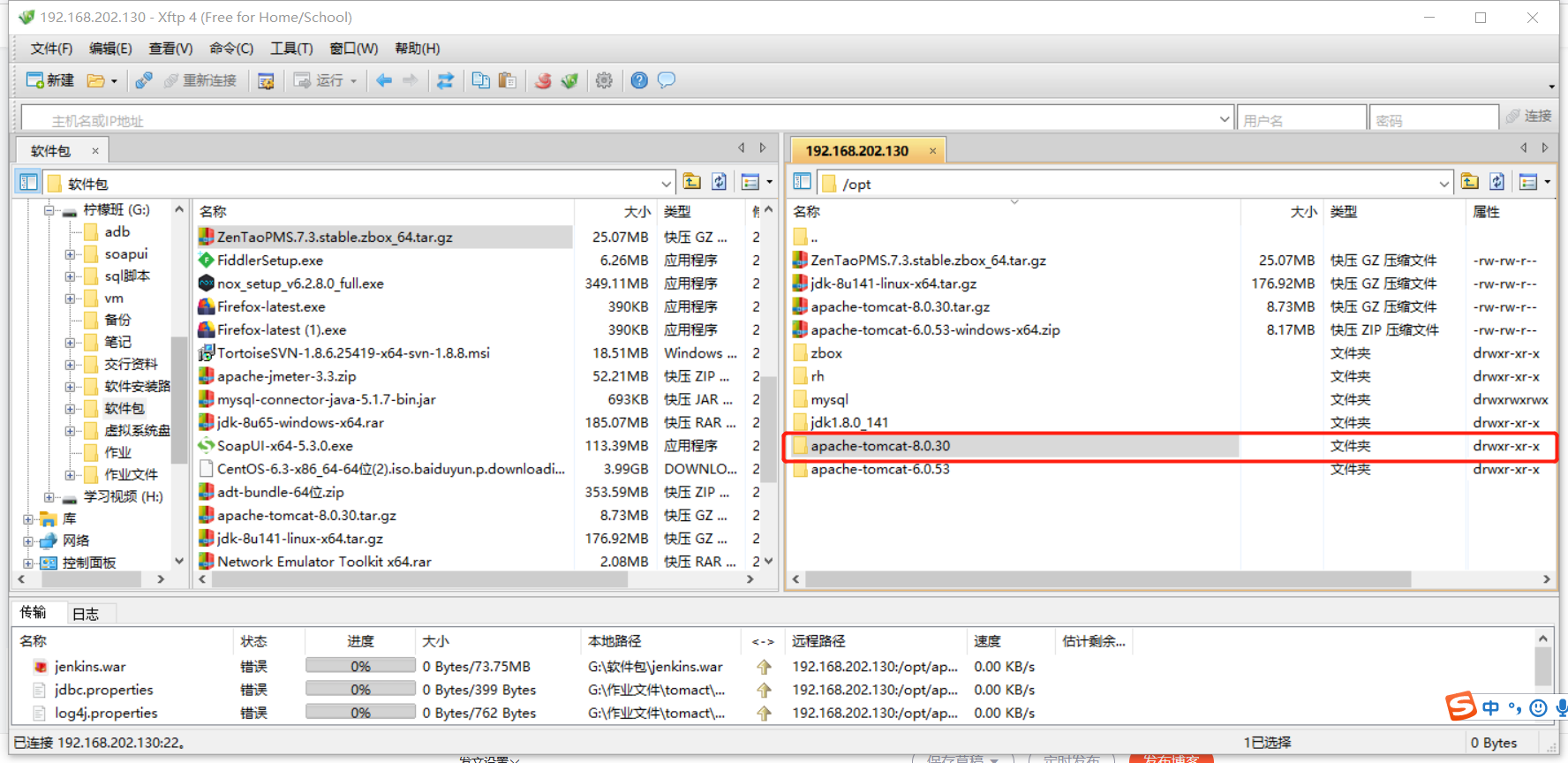Click the speech bubble feedback icon
Image resolution: width=1568 pixels, height=763 pixels.
pos(667,80)
